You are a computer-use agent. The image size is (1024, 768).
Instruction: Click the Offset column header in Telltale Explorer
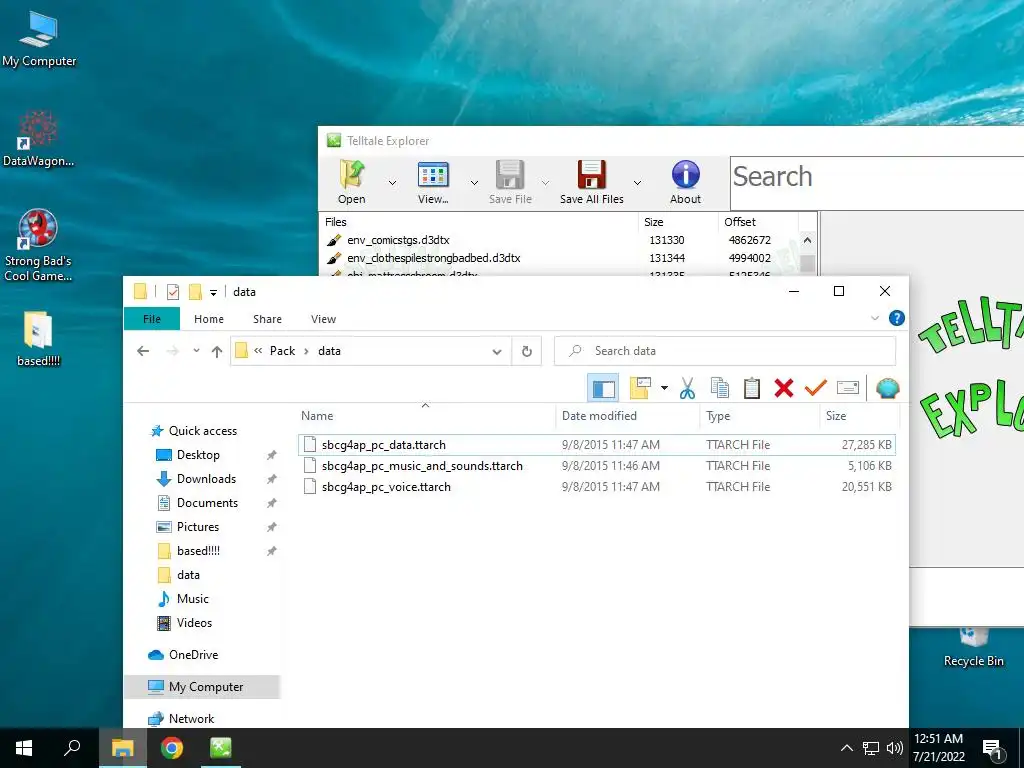758,222
